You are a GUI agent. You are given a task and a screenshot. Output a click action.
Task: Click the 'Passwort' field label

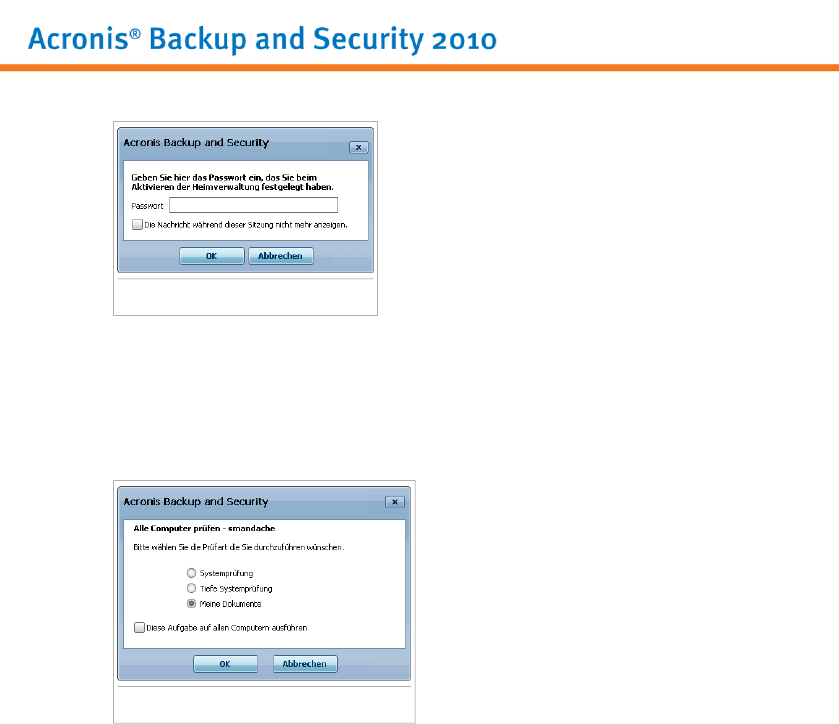point(147,206)
